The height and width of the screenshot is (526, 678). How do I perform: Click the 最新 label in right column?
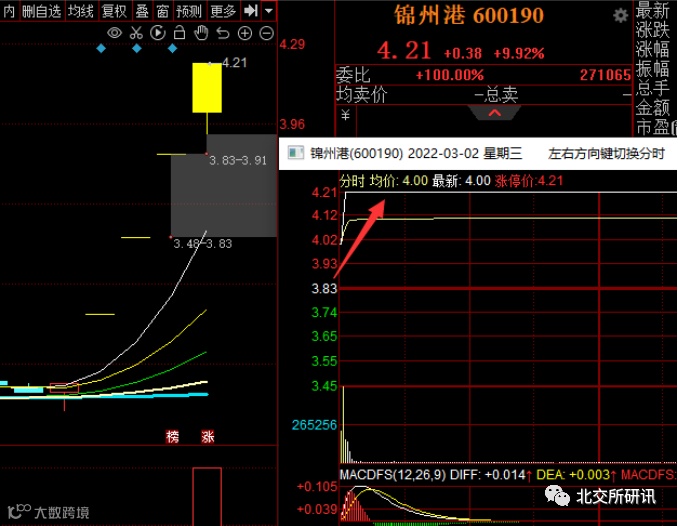(652, 10)
